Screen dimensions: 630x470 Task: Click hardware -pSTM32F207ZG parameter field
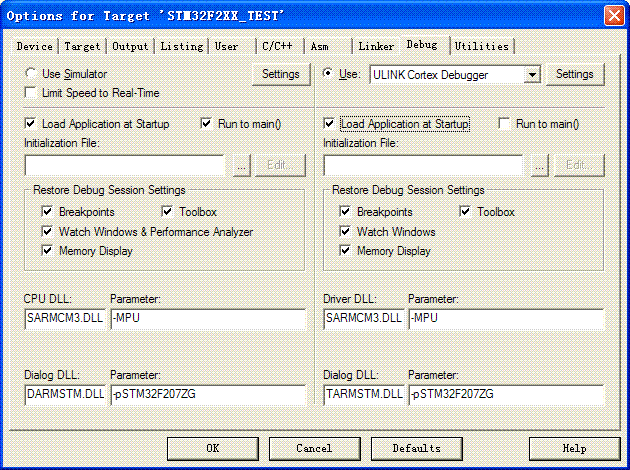tap(506, 394)
